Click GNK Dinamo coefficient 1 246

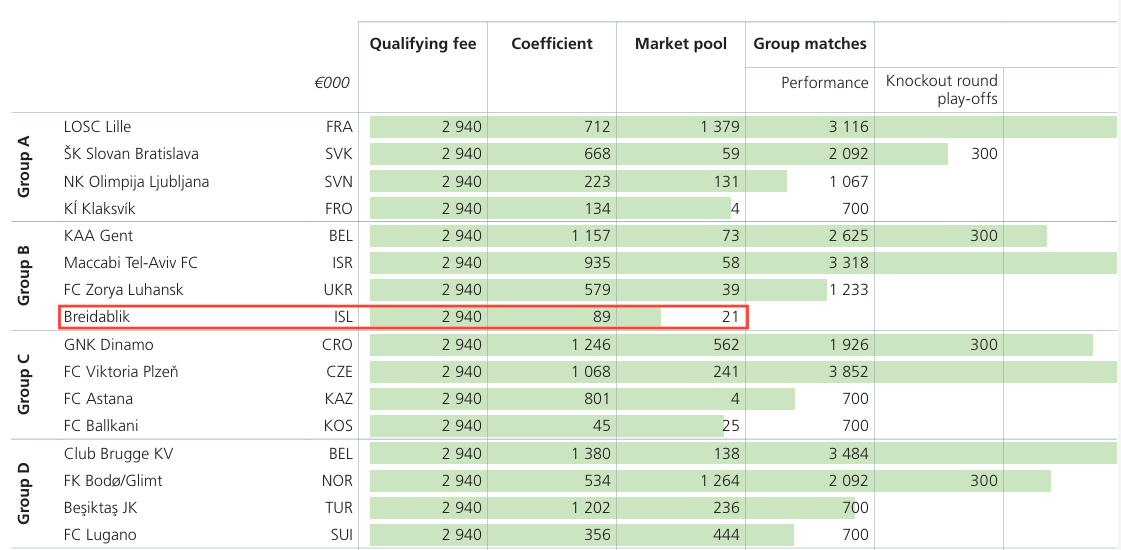[591, 345]
